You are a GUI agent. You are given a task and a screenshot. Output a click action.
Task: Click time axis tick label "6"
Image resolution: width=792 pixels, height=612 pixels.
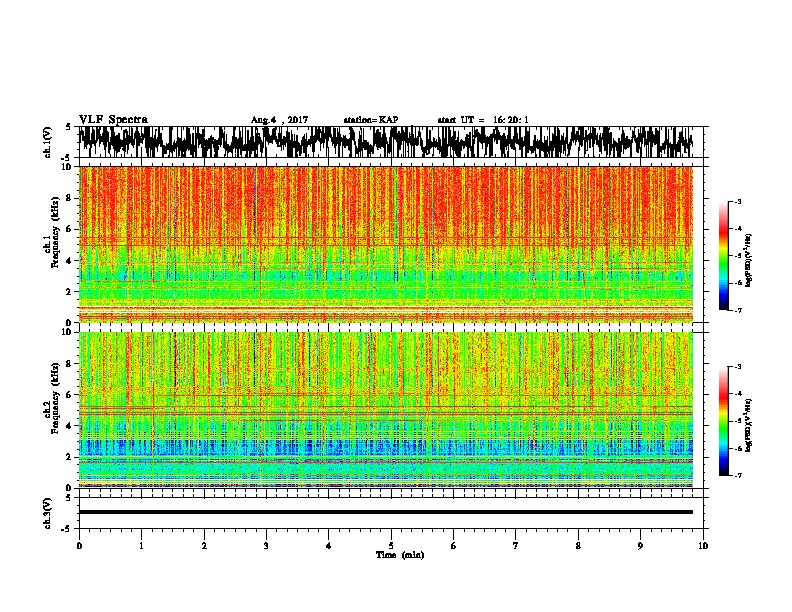coord(454,546)
